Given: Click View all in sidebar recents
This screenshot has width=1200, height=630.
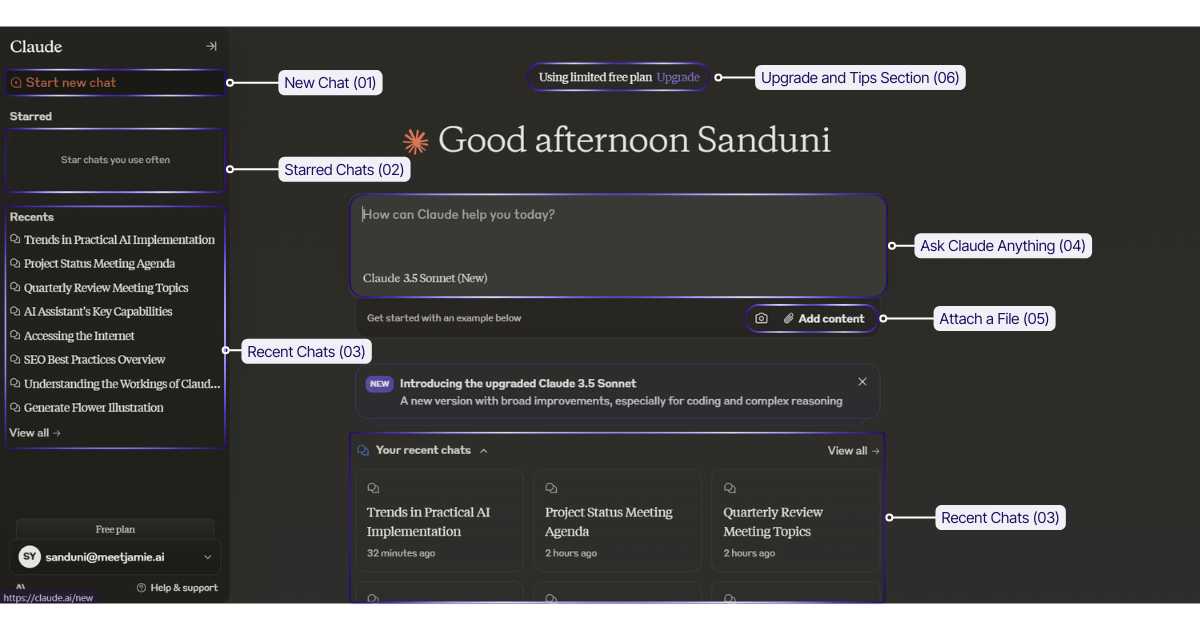Looking at the screenshot, I should [x=35, y=433].
